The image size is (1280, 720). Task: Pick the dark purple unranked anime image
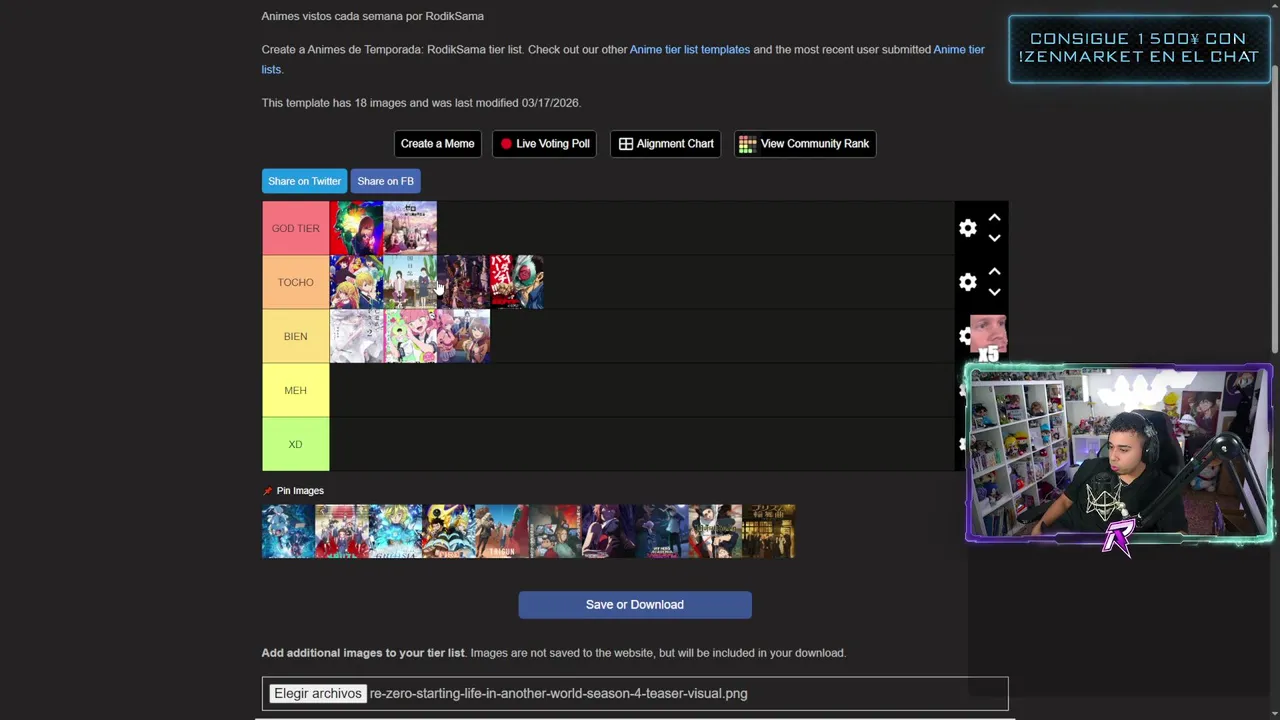(609, 531)
